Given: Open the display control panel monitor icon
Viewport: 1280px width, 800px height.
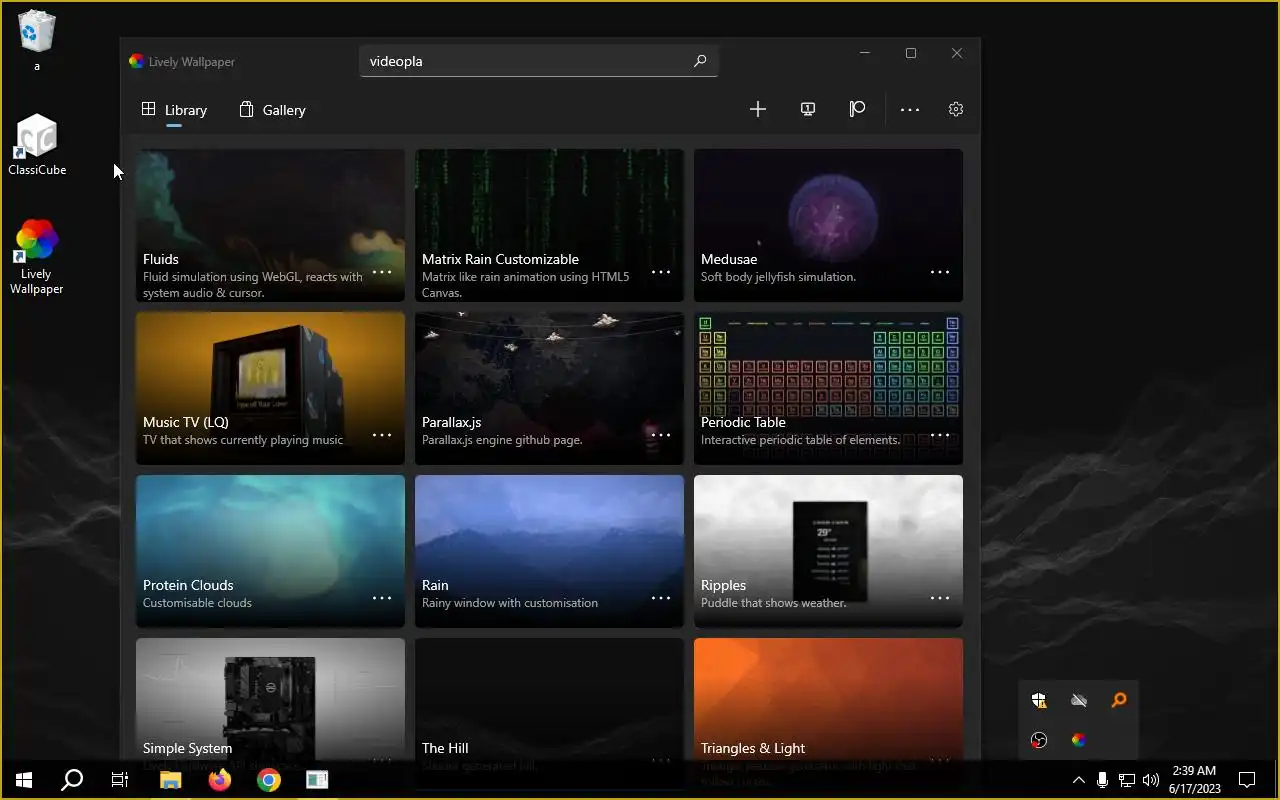Looking at the screenshot, I should [808, 109].
